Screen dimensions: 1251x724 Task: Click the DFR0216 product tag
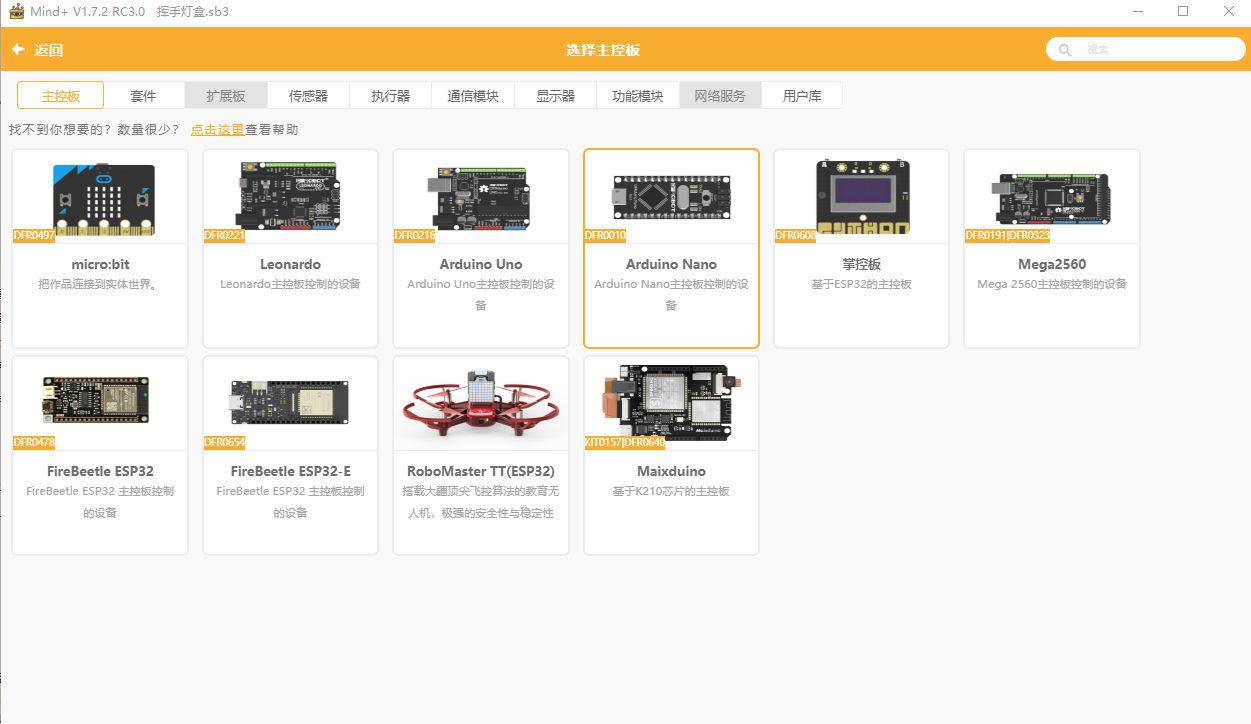coord(414,236)
